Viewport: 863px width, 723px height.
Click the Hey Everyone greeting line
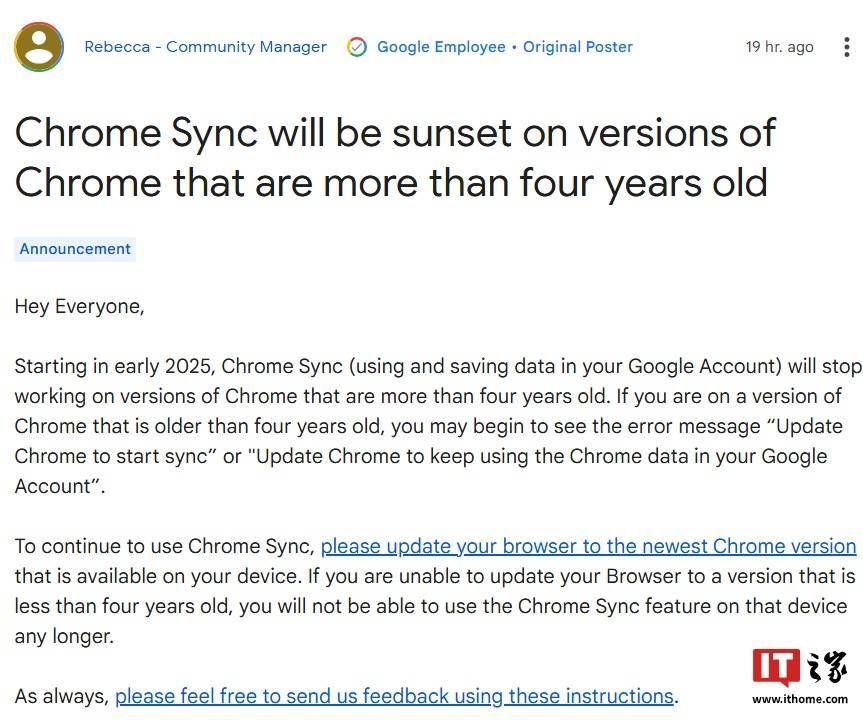79,306
